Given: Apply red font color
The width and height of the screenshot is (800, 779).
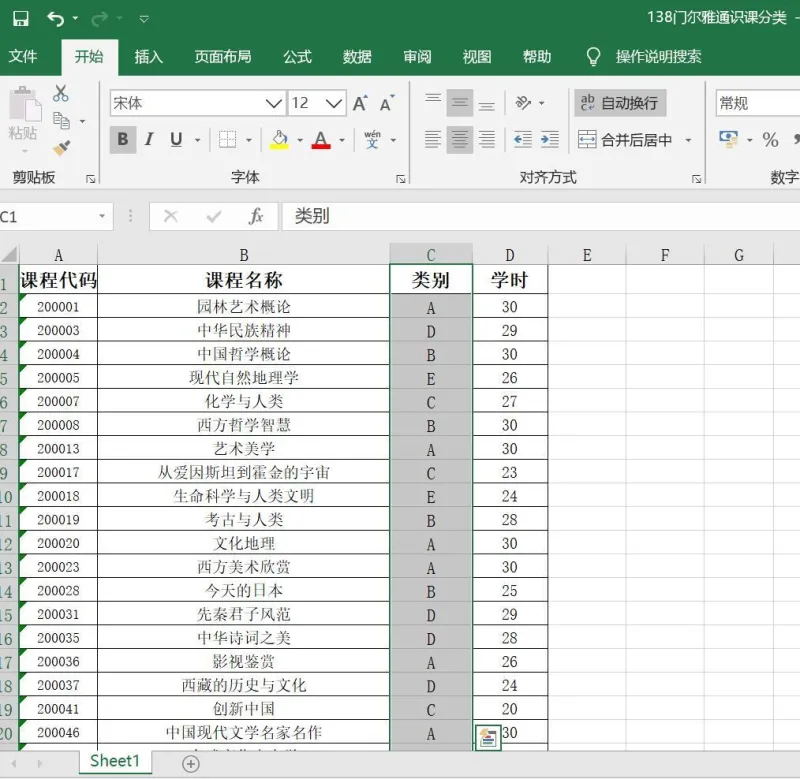Looking at the screenshot, I should 321,139.
